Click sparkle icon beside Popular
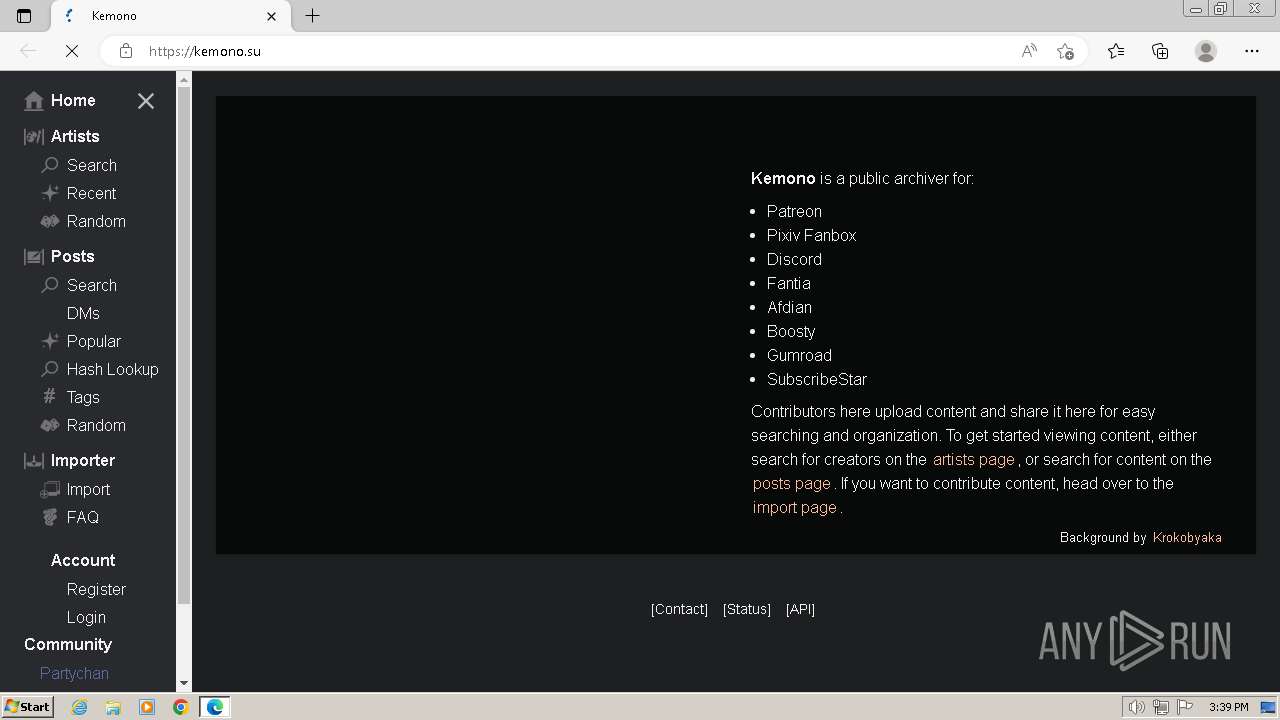Image resolution: width=1280 pixels, height=720 pixels. (49, 341)
